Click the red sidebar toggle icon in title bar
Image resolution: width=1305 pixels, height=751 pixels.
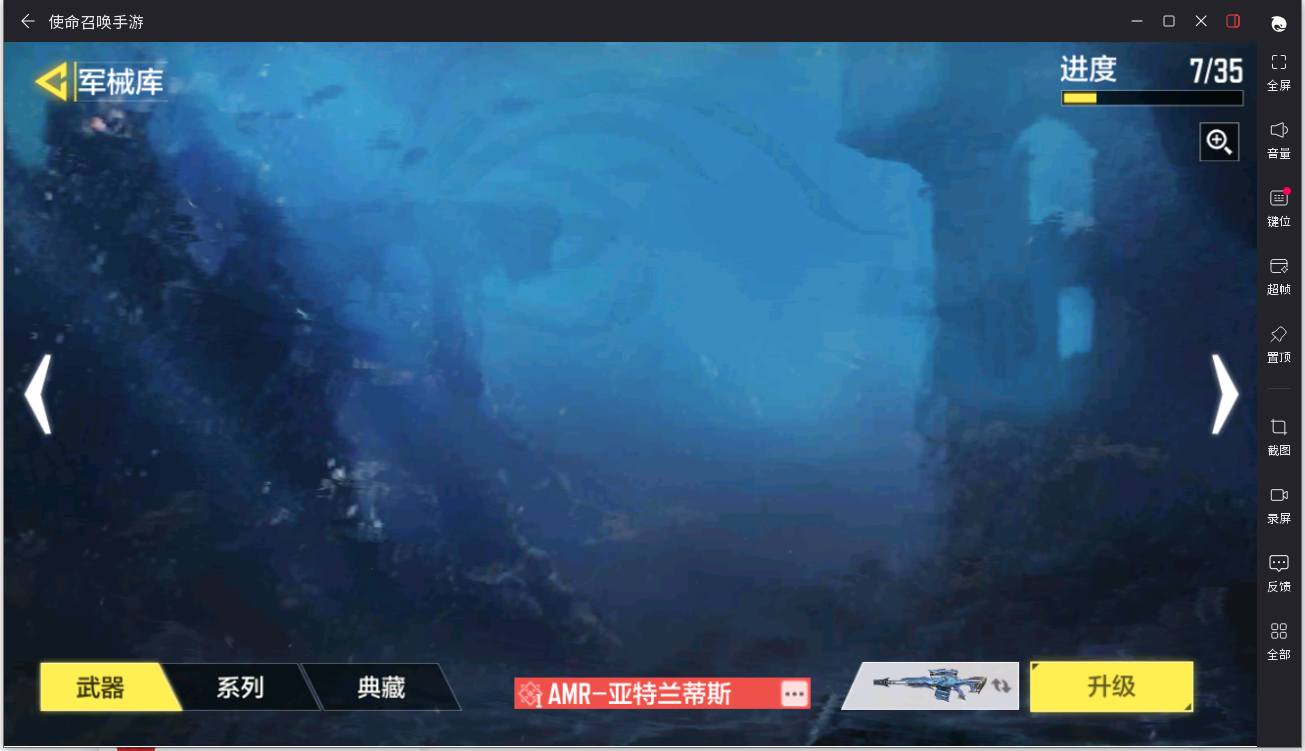pyautogui.click(x=1233, y=21)
